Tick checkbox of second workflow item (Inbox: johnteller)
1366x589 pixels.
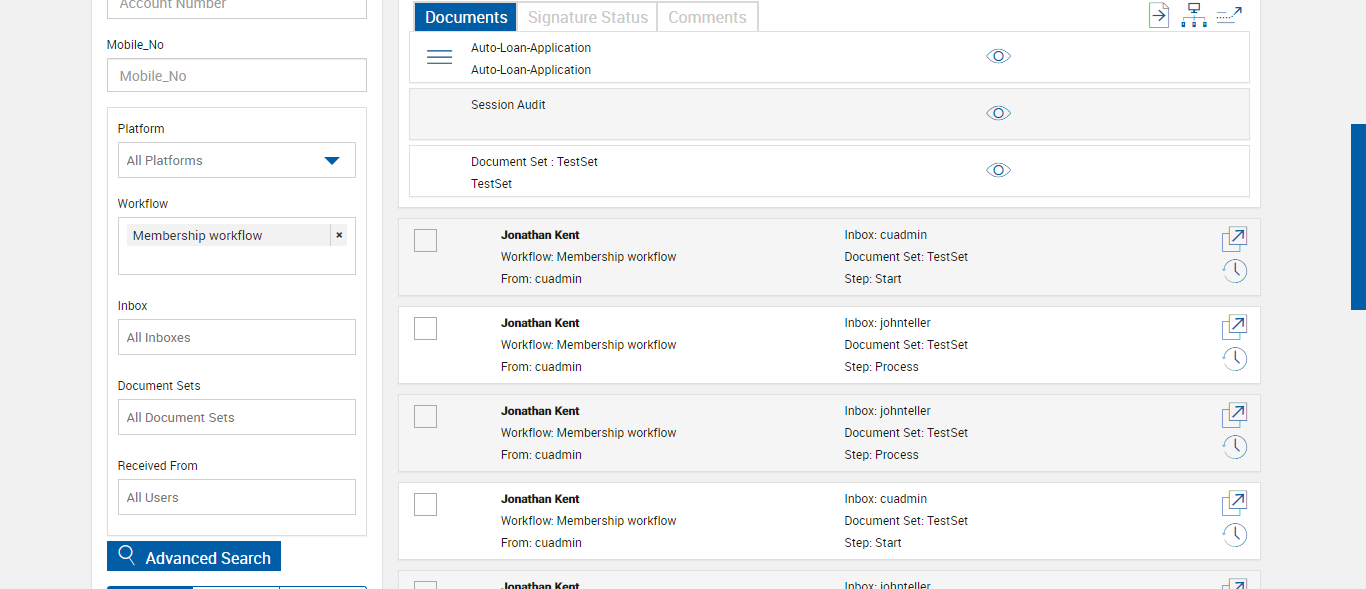coord(425,328)
